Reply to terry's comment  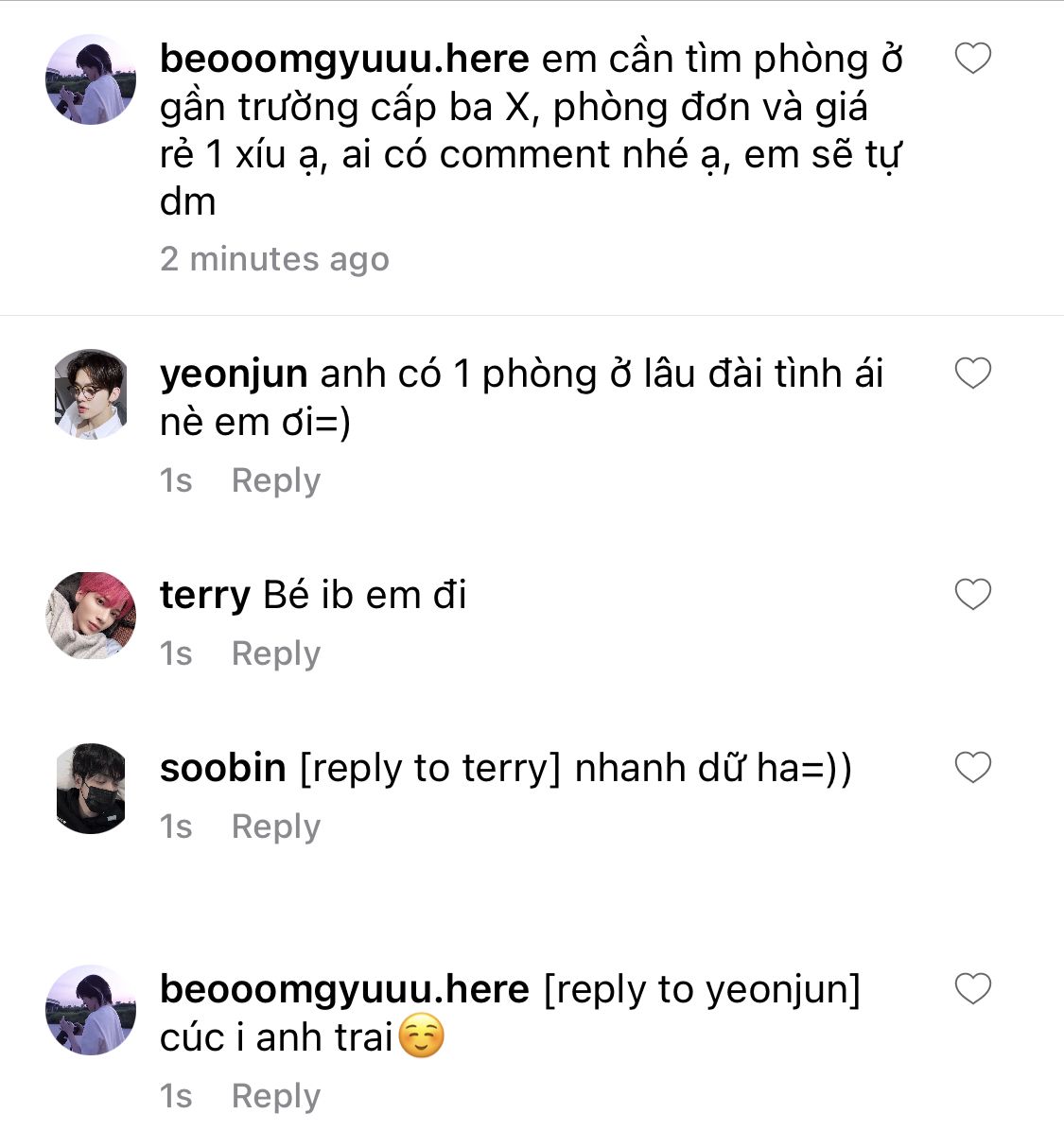275,653
